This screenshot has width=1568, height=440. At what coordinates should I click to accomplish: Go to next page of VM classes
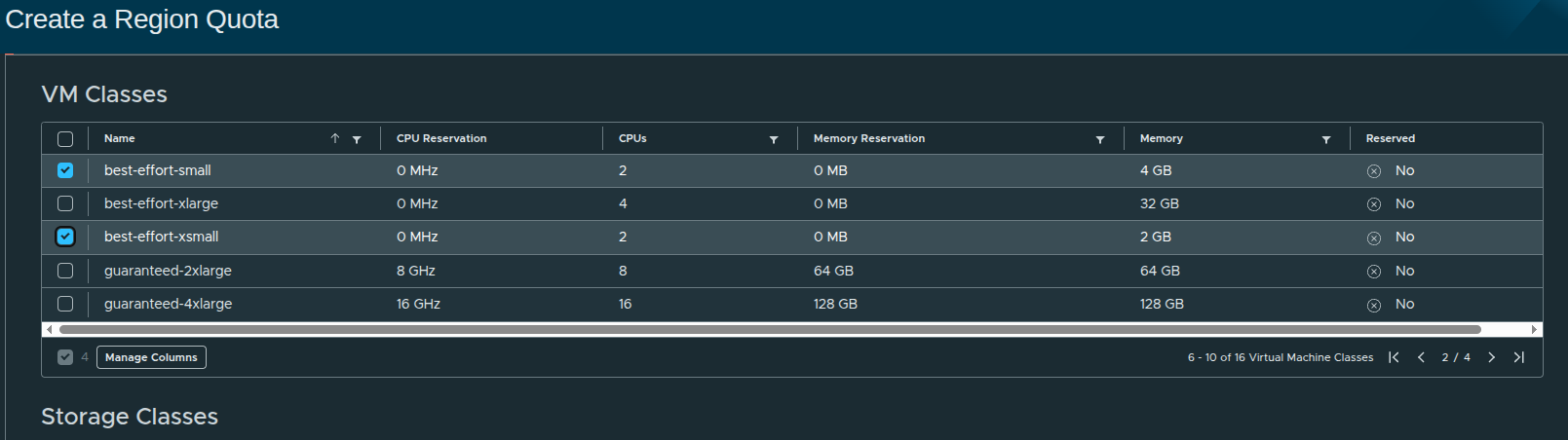[x=1491, y=357]
